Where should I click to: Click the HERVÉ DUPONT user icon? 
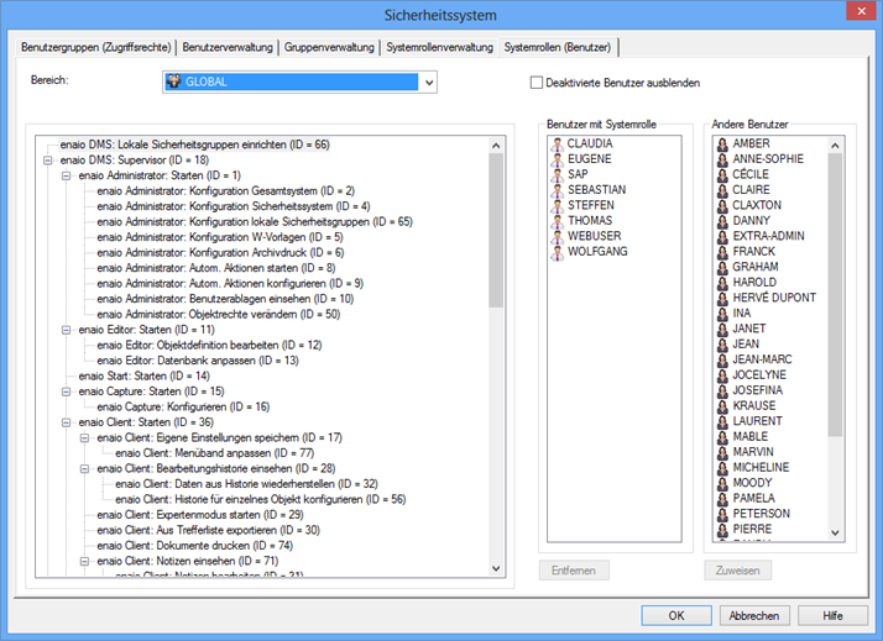pyautogui.click(x=723, y=299)
